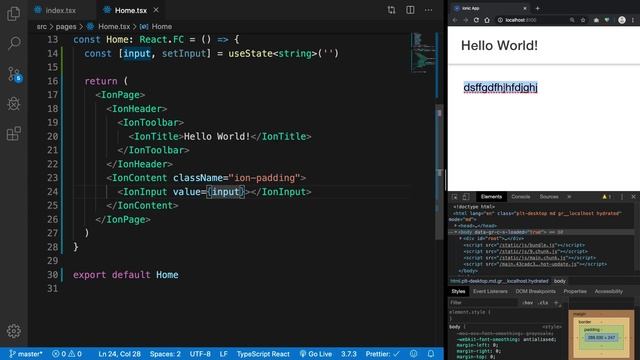The width and height of the screenshot is (640, 360).
Task: Click the editor vertical scrollbar
Action: 439,171
